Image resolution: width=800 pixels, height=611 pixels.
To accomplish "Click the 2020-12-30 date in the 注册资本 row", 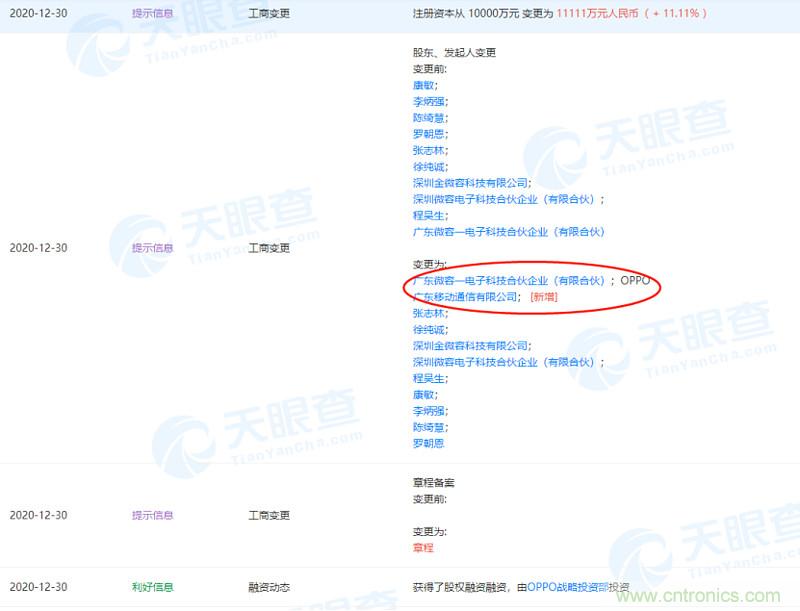I will (38, 13).
